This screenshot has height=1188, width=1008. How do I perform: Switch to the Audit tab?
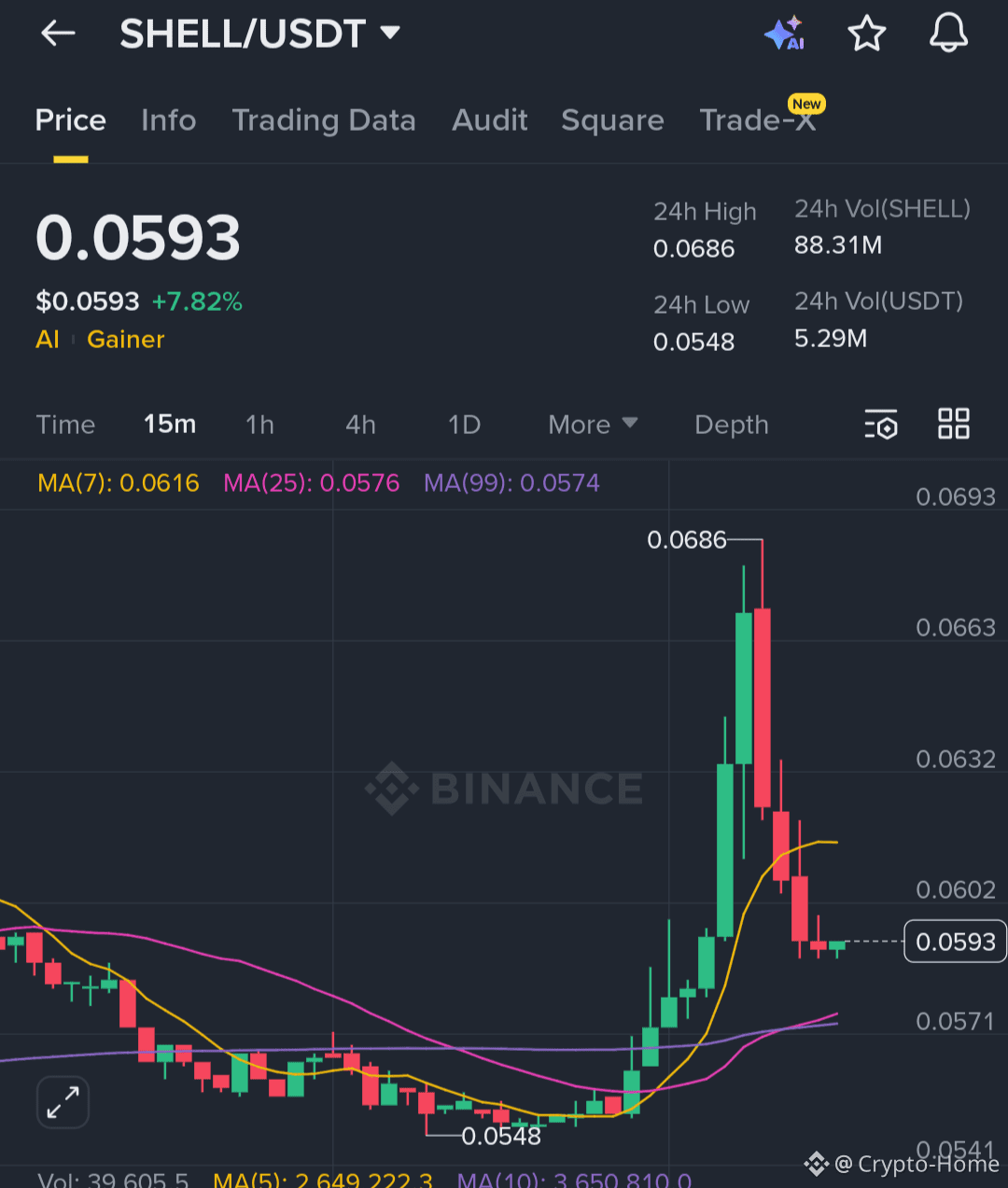[490, 120]
